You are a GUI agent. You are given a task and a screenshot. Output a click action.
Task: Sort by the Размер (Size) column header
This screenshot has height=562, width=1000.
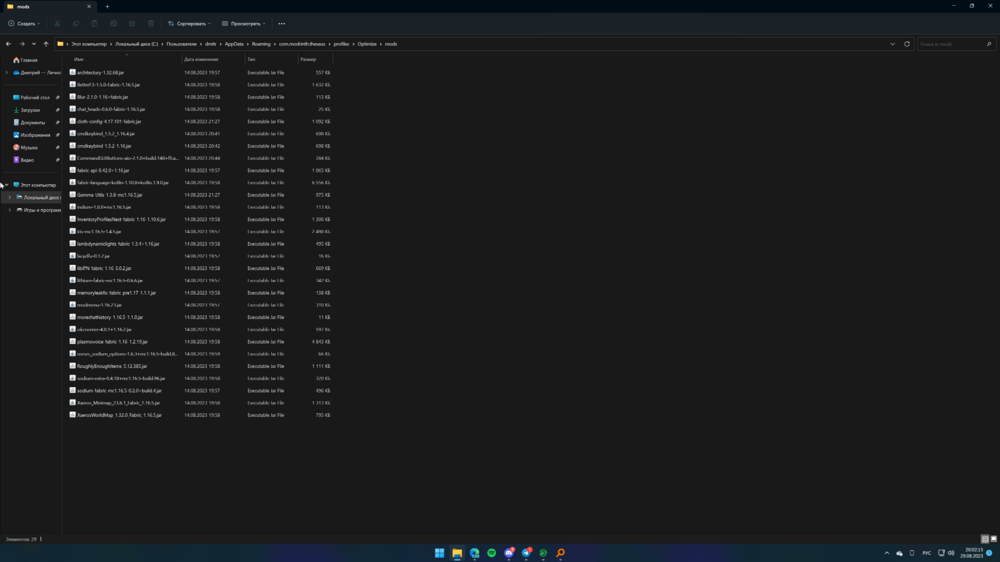(x=315, y=59)
